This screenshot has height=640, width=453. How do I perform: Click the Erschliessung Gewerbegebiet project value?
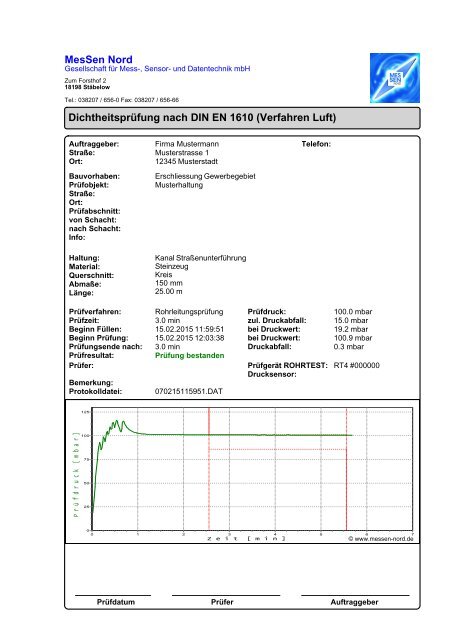click(205, 176)
